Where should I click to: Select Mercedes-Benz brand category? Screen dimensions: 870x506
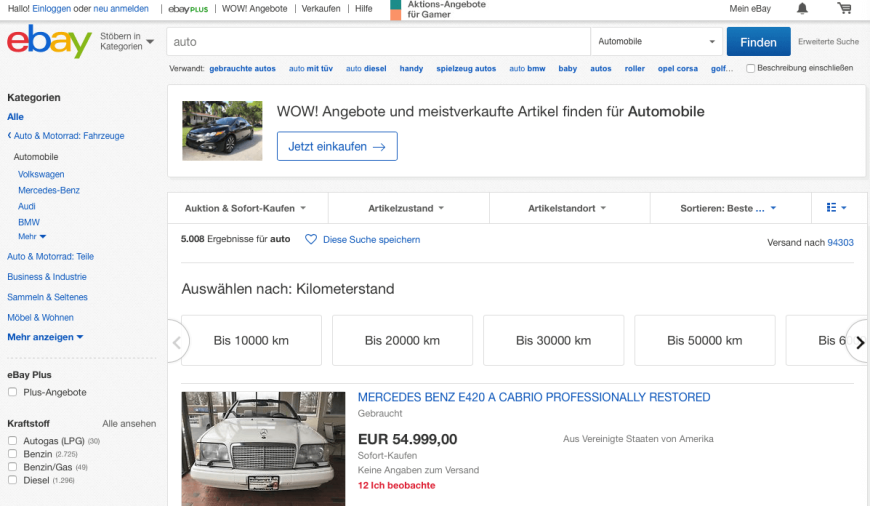click(49, 190)
